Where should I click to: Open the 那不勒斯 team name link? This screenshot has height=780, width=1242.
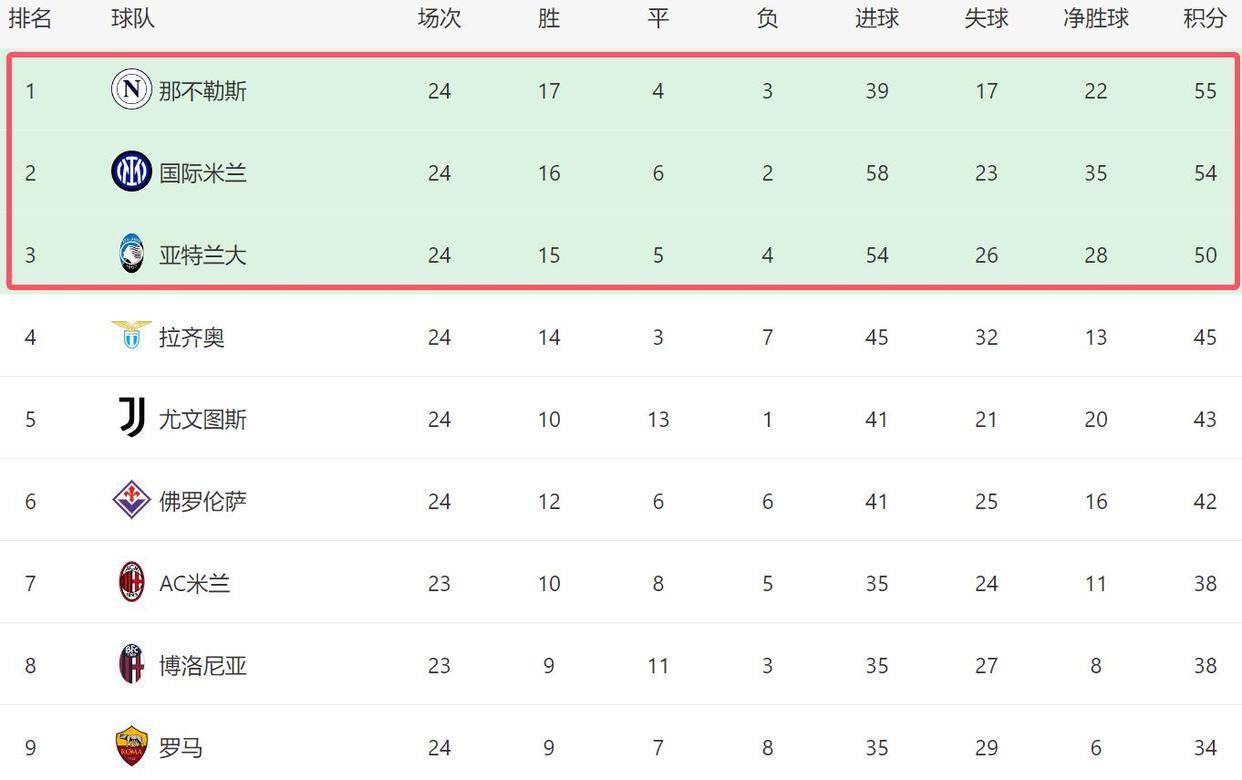click(x=203, y=91)
